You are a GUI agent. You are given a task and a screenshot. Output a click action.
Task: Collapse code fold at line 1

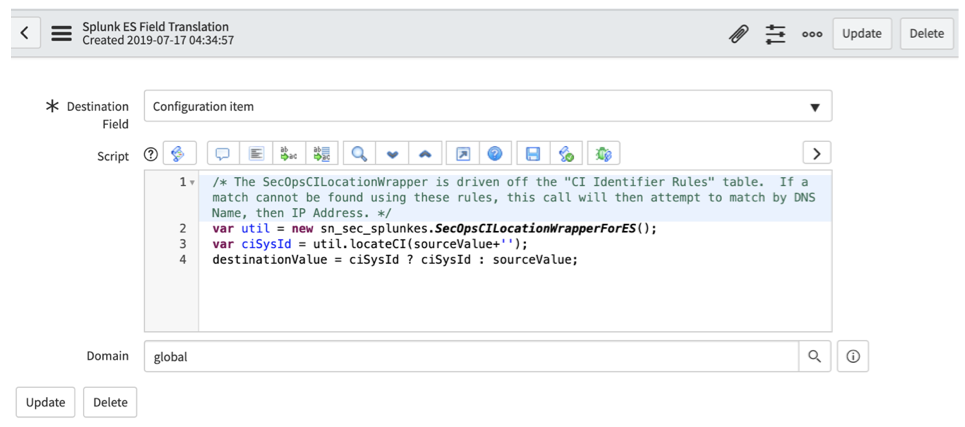click(191, 183)
